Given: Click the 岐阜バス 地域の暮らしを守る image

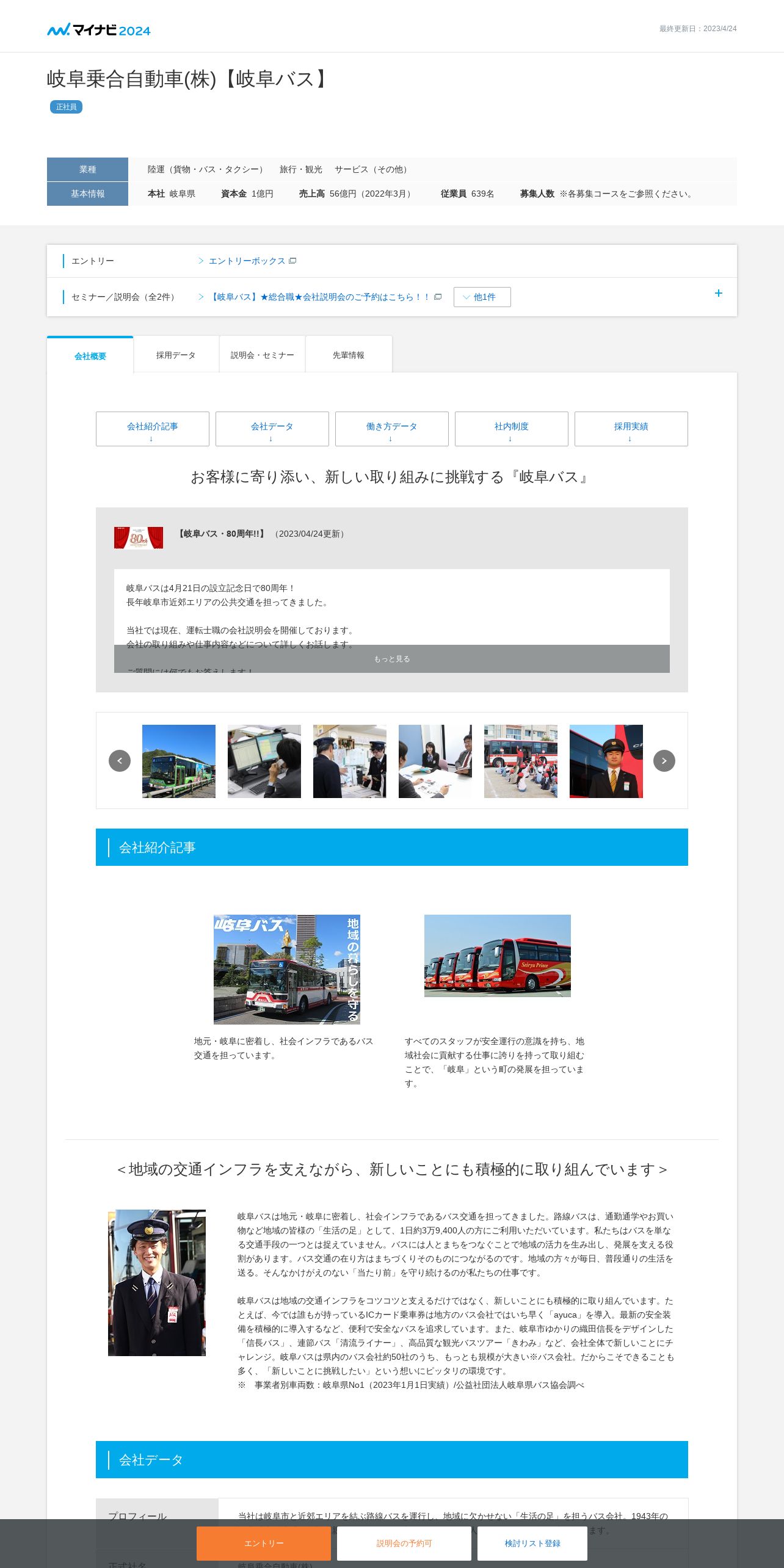Looking at the screenshot, I should click(287, 970).
